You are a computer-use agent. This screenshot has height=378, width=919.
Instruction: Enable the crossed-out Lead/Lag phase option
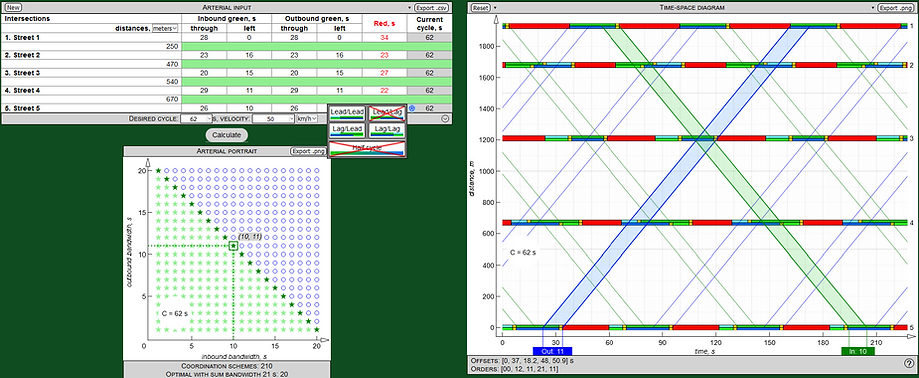click(387, 113)
